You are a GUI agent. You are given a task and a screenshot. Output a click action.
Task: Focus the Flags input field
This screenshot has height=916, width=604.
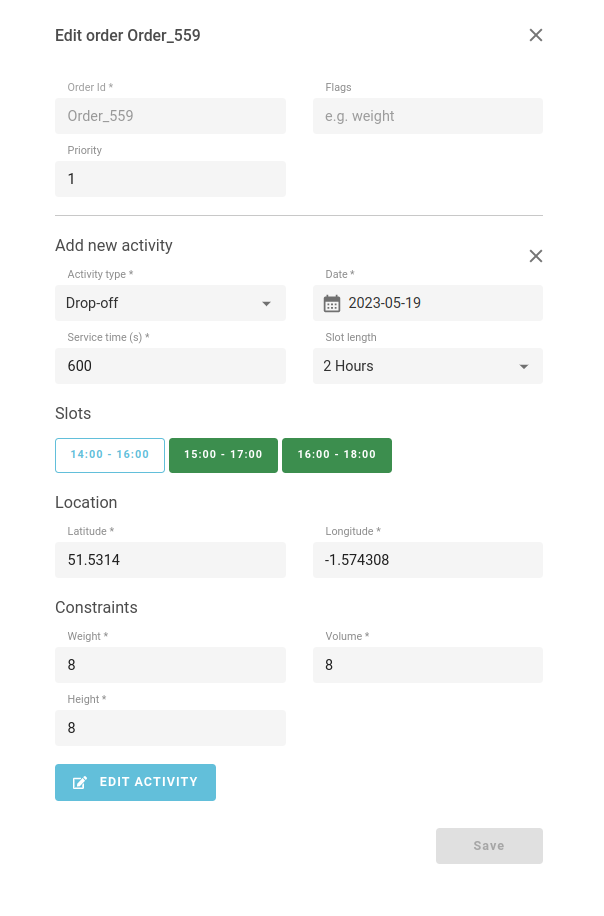[428, 116]
